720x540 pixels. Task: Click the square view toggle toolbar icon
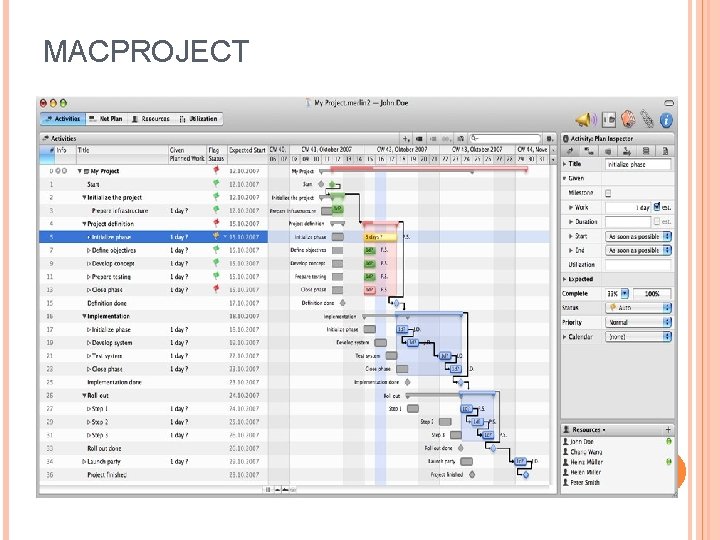(x=609, y=120)
